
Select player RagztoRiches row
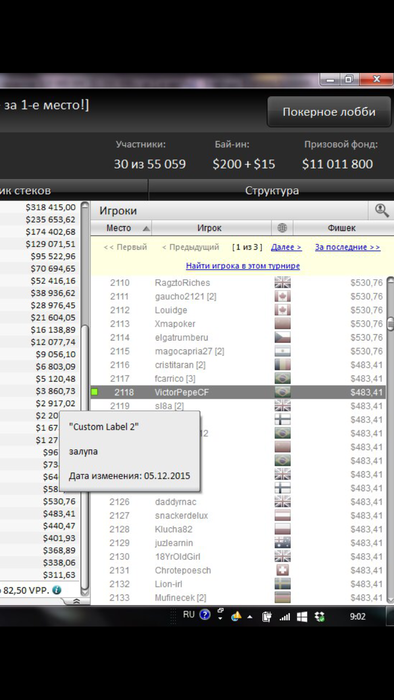[238, 283]
